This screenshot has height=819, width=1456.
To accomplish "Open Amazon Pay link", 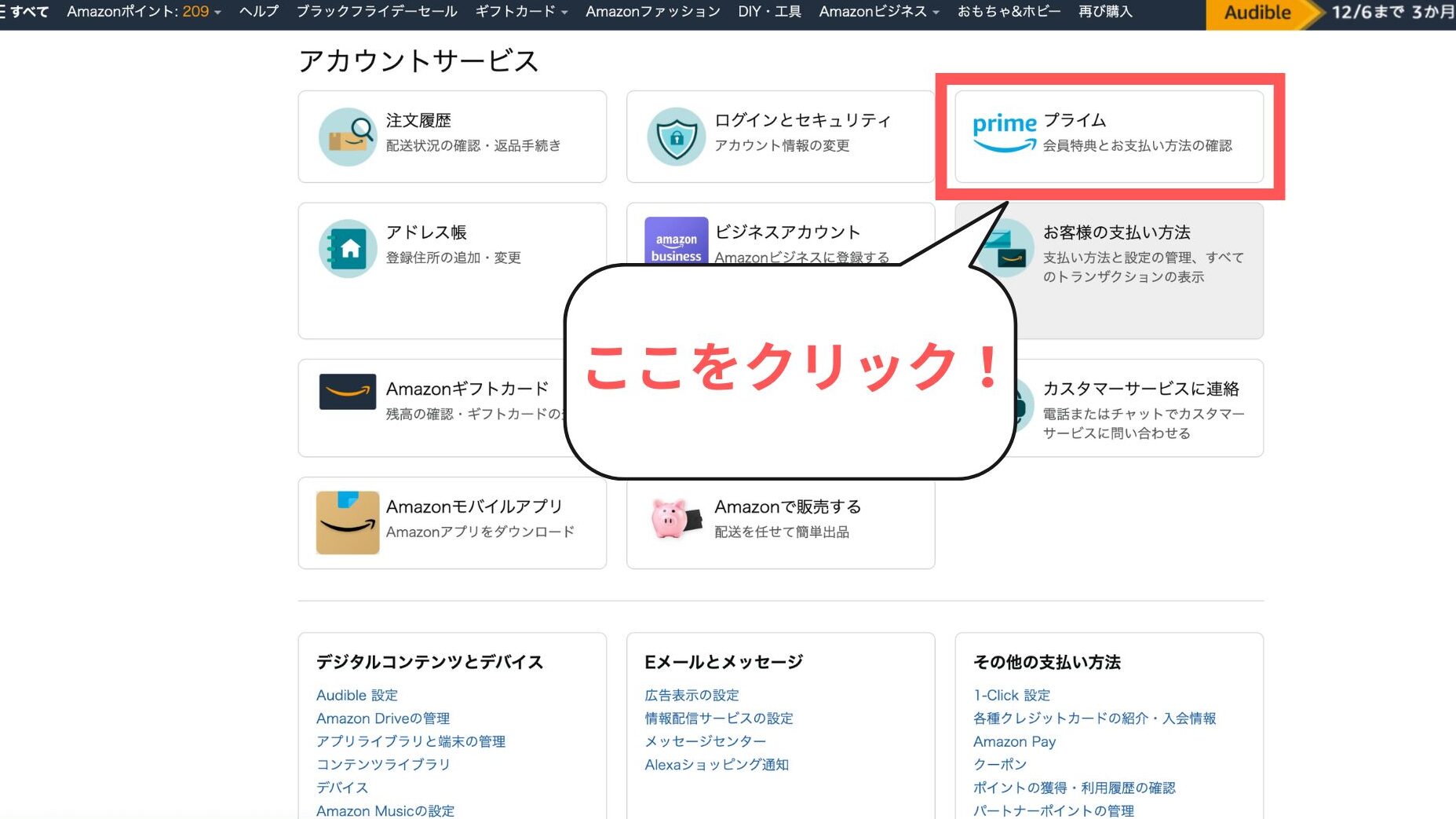I will pyautogui.click(x=1014, y=741).
